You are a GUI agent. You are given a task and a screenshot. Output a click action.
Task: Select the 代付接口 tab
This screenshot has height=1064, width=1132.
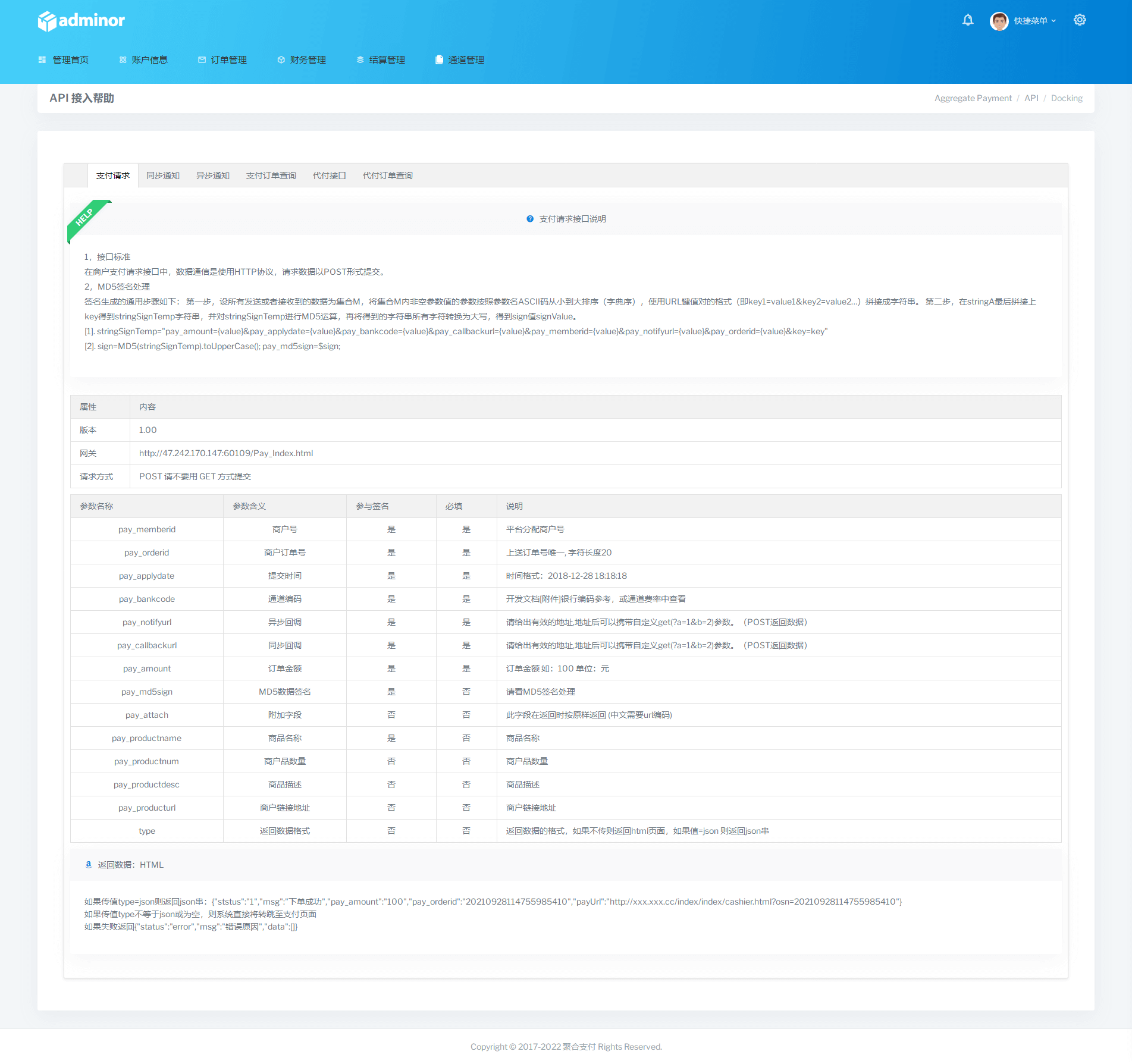coord(330,175)
